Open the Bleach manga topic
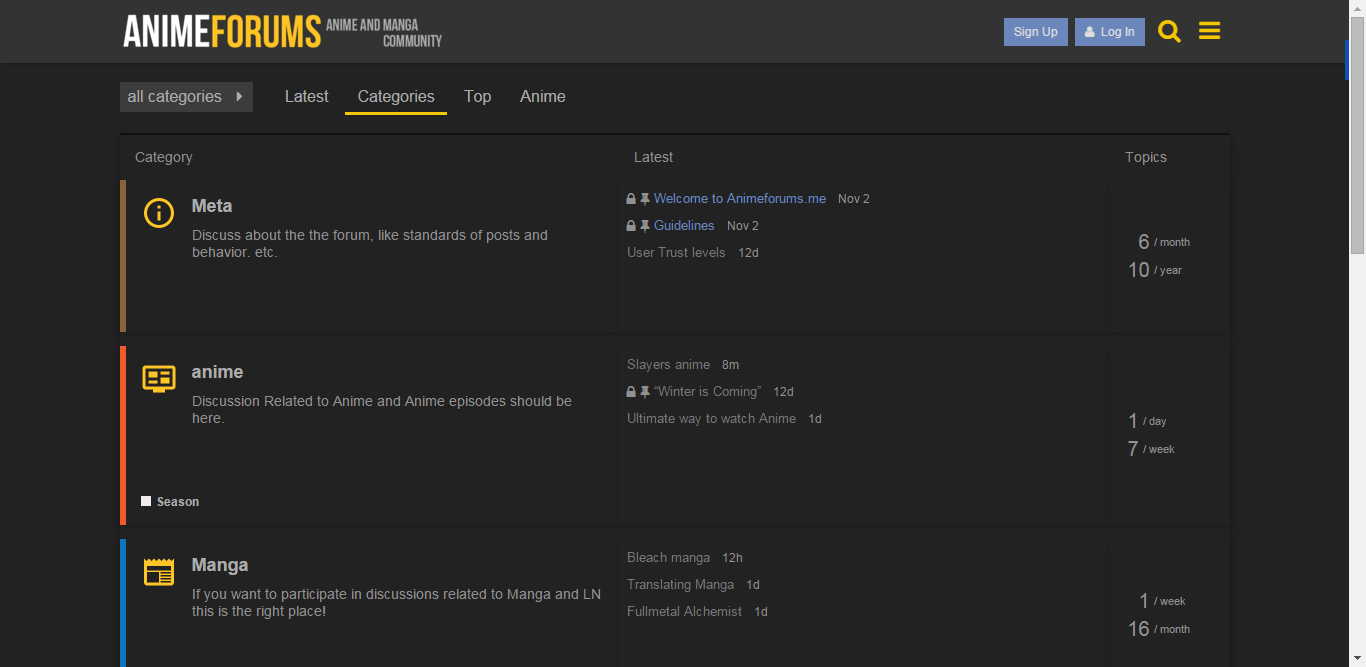 [668, 558]
